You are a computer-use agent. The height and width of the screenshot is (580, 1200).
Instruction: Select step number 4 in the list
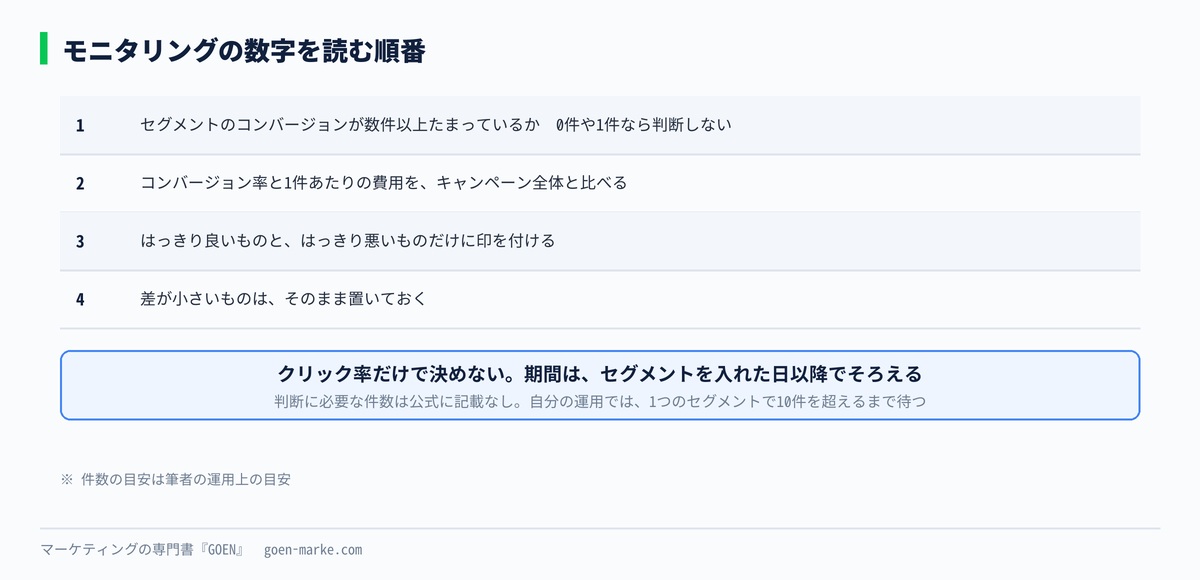80,299
